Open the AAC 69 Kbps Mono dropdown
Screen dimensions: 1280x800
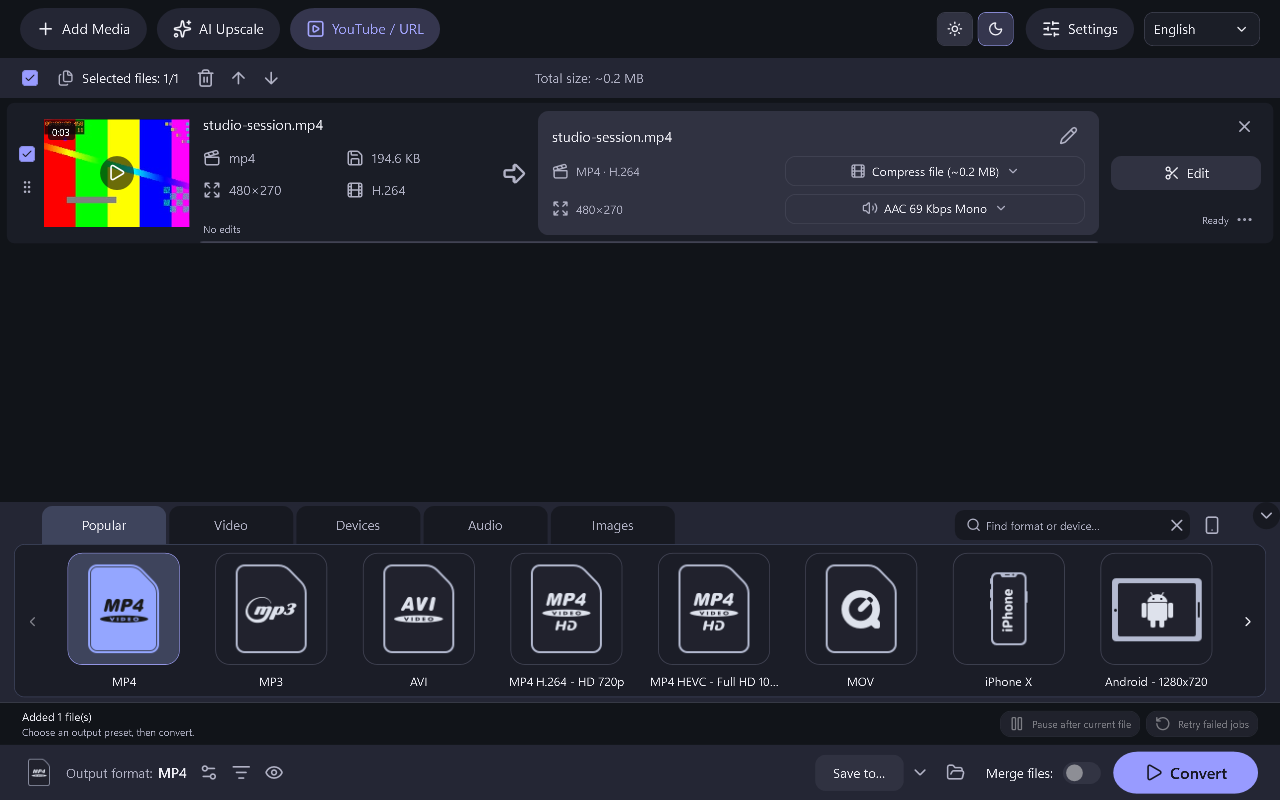(934, 209)
